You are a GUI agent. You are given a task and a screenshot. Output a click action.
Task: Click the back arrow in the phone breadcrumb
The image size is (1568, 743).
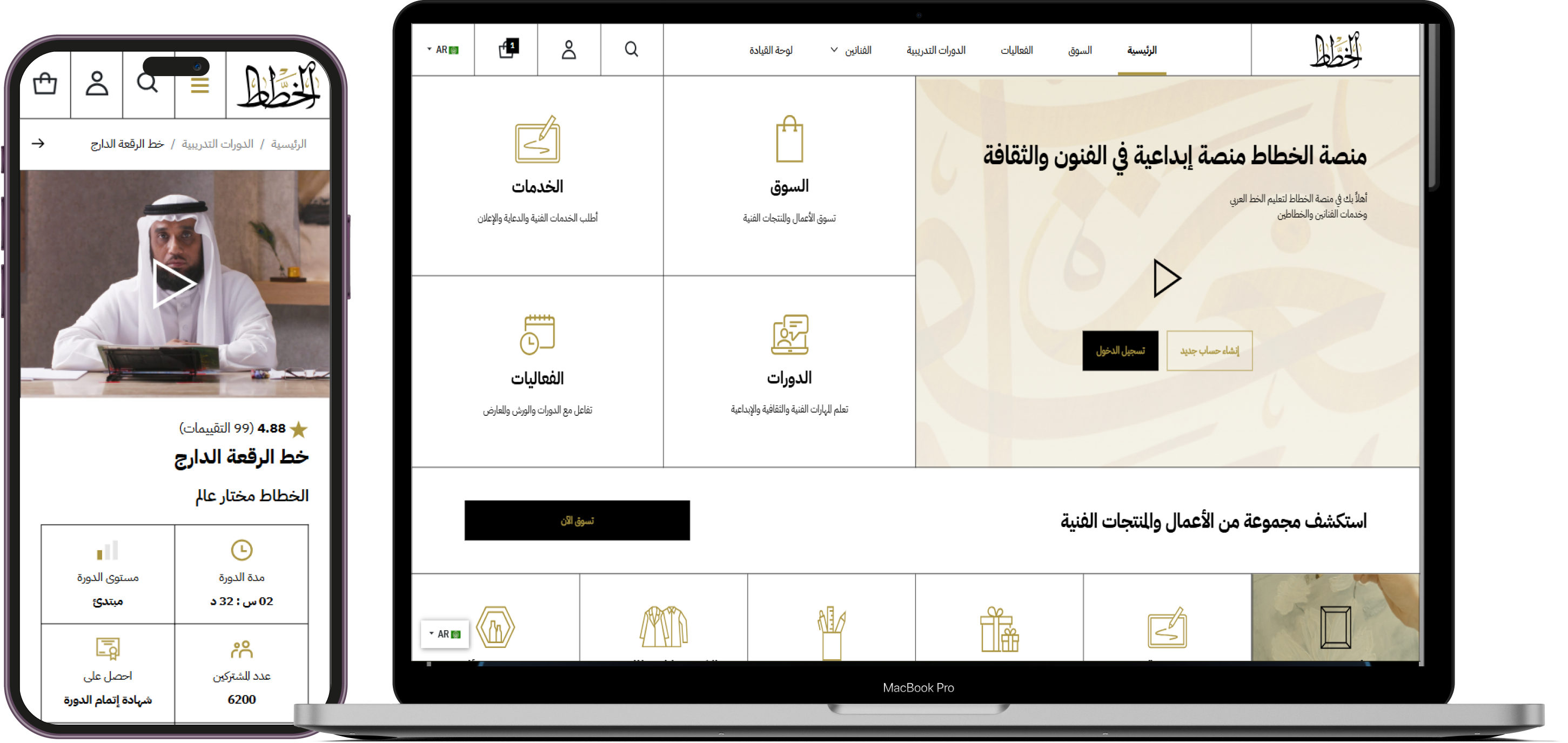coord(38,144)
